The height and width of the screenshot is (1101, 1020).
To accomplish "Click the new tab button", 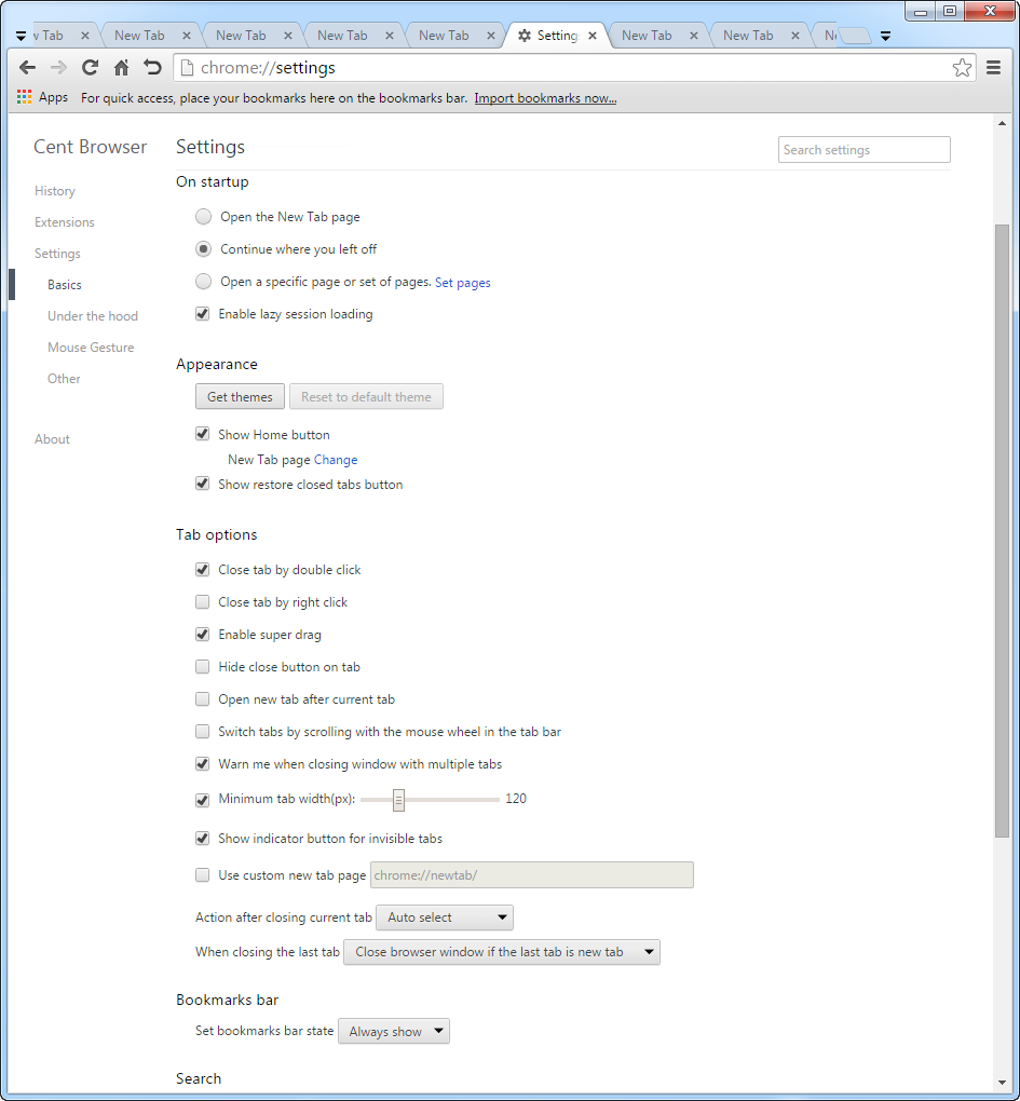I will point(855,36).
